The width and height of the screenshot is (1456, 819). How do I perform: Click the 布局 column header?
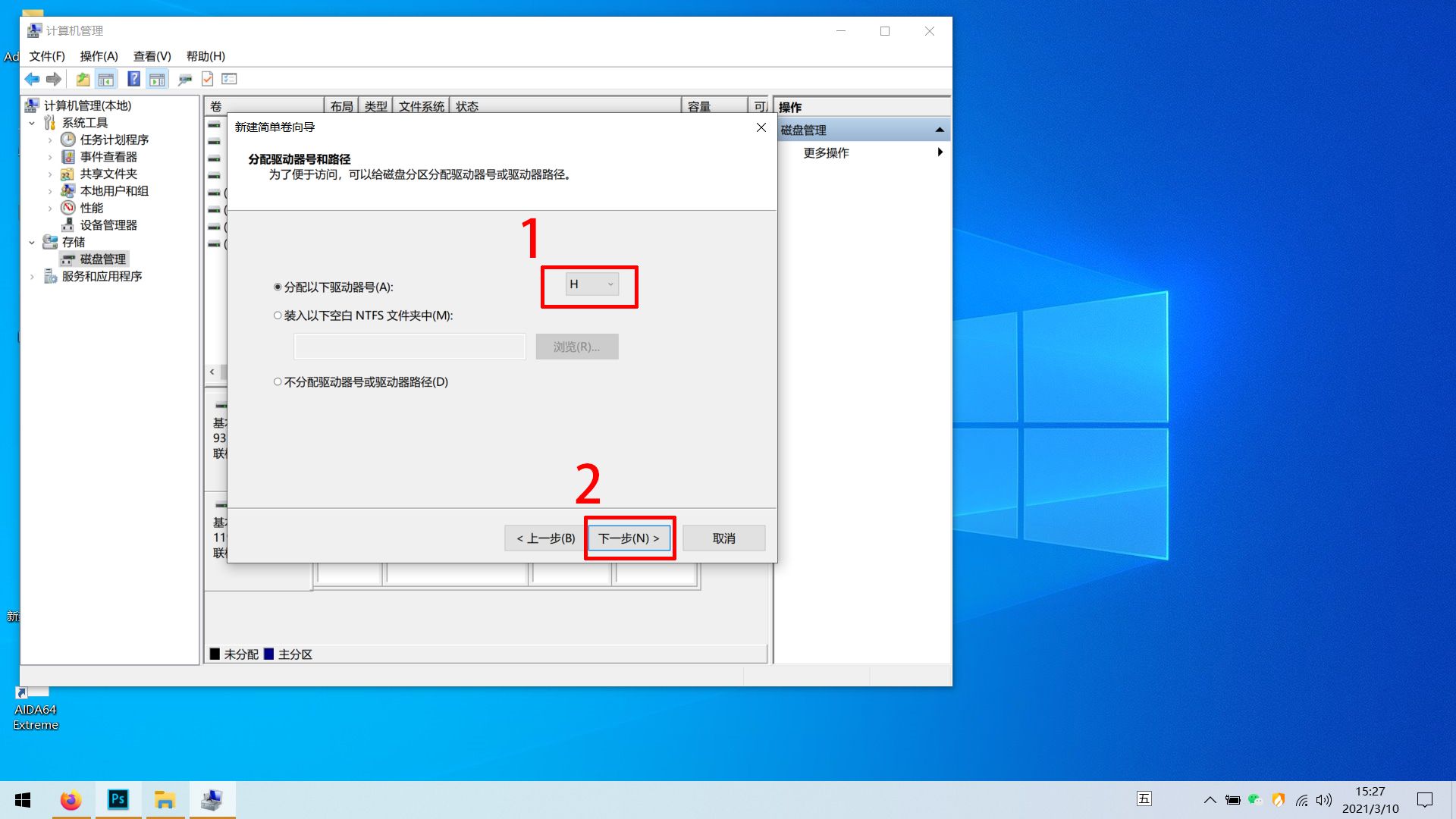tap(341, 106)
